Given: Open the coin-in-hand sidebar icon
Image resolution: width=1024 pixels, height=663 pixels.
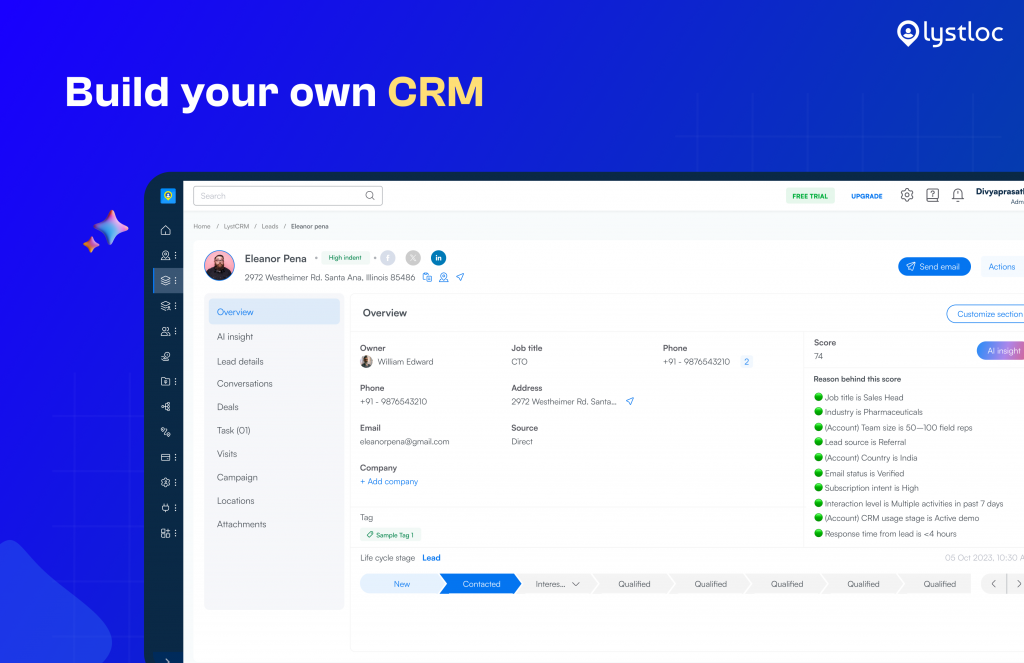Looking at the screenshot, I should 166,356.
